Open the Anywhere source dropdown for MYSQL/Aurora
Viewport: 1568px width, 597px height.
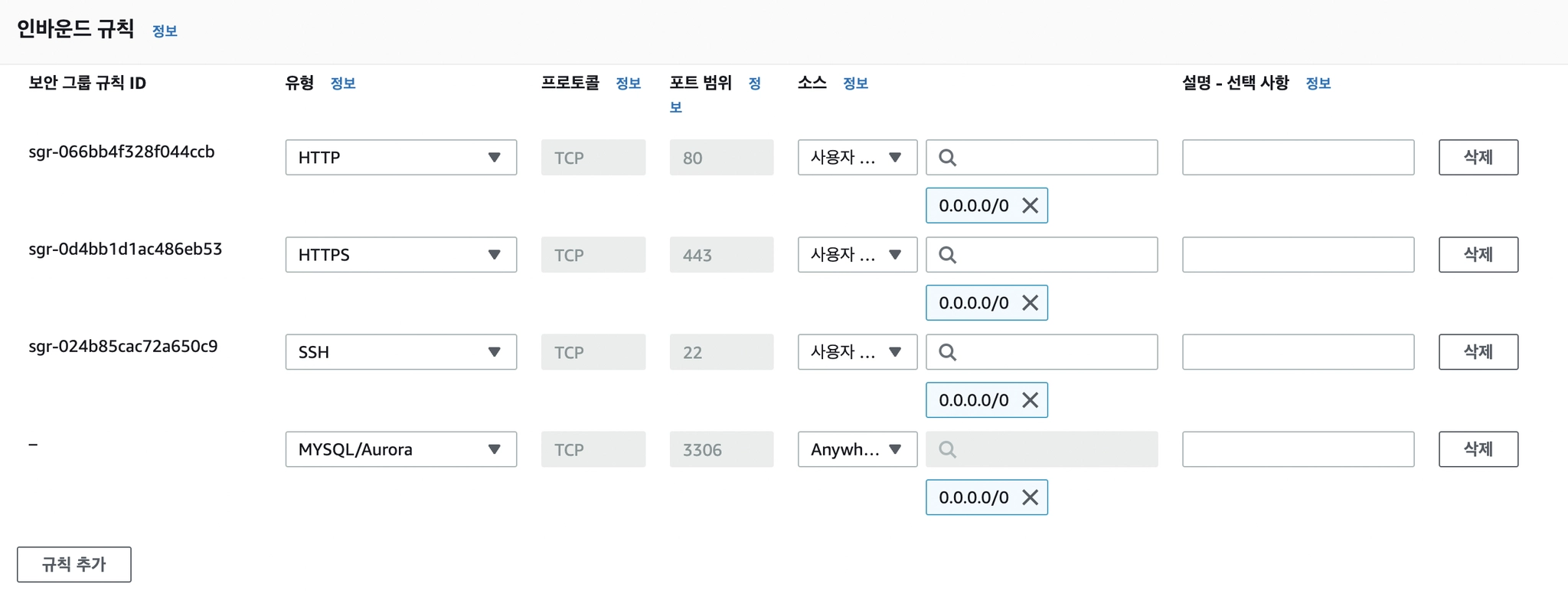point(857,449)
